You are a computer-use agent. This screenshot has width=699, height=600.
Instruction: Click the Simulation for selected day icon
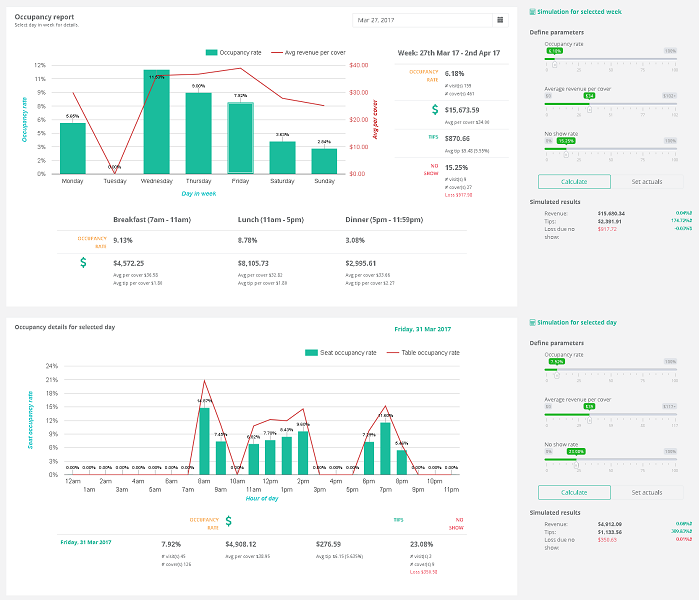[x=531, y=324]
